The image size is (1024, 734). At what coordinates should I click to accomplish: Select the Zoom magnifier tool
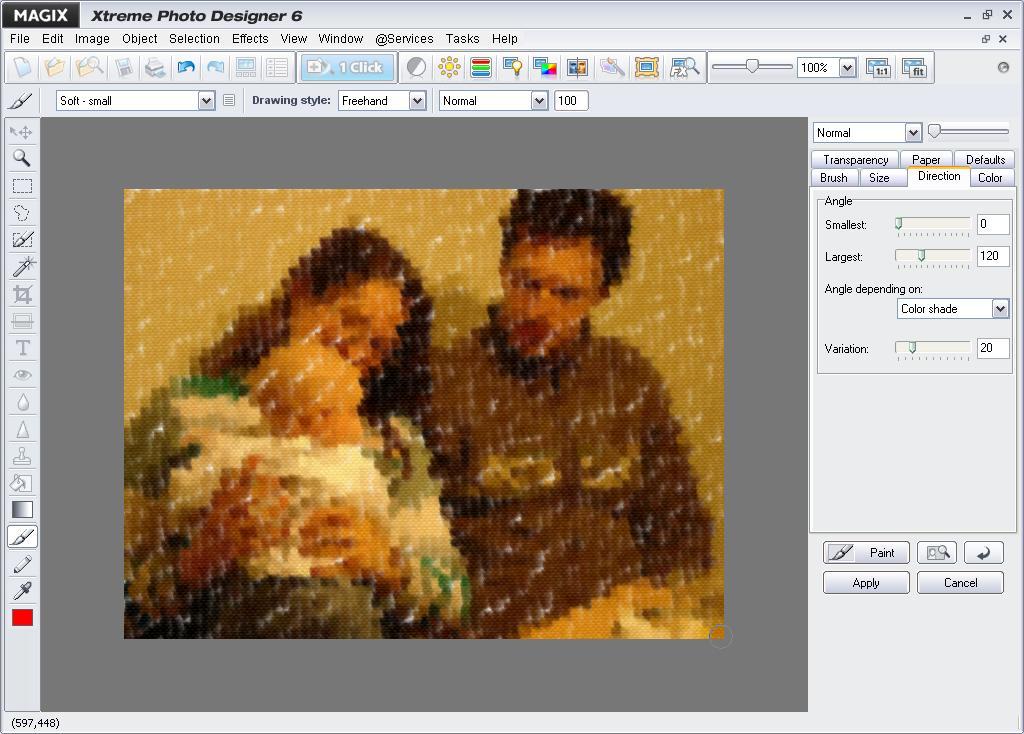click(x=22, y=158)
